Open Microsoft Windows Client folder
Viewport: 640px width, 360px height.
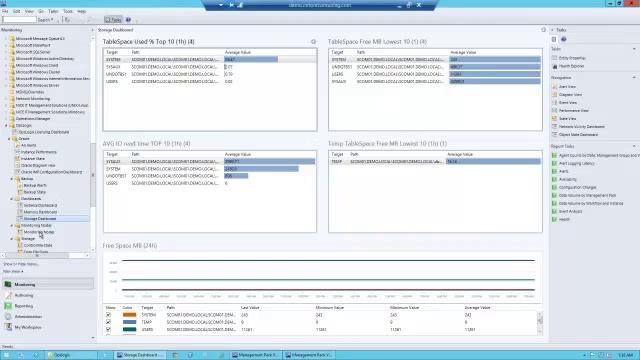(x=37, y=65)
